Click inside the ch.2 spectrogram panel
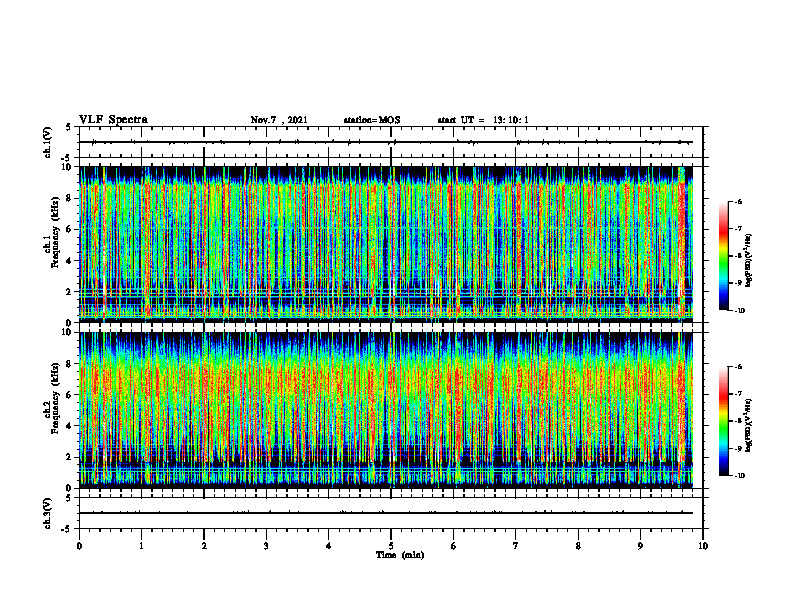Screen dimensions: 792x612 386,410
